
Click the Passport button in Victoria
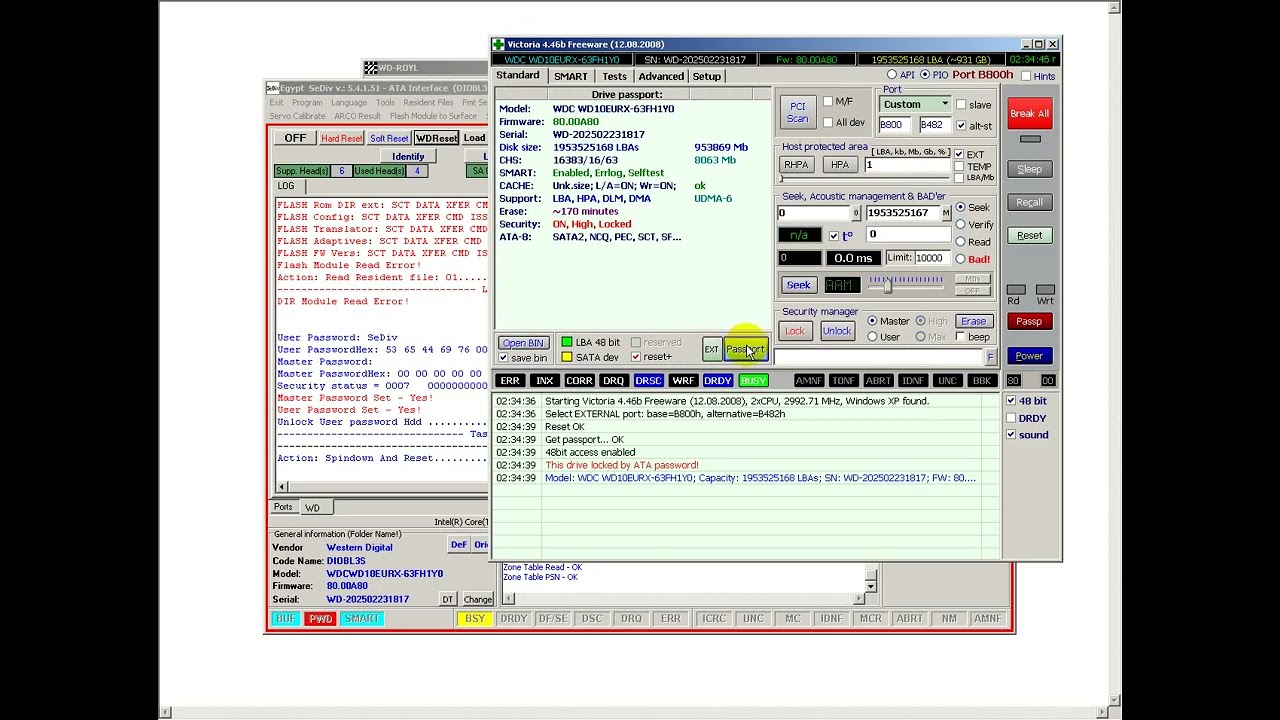pyautogui.click(x=745, y=349)
